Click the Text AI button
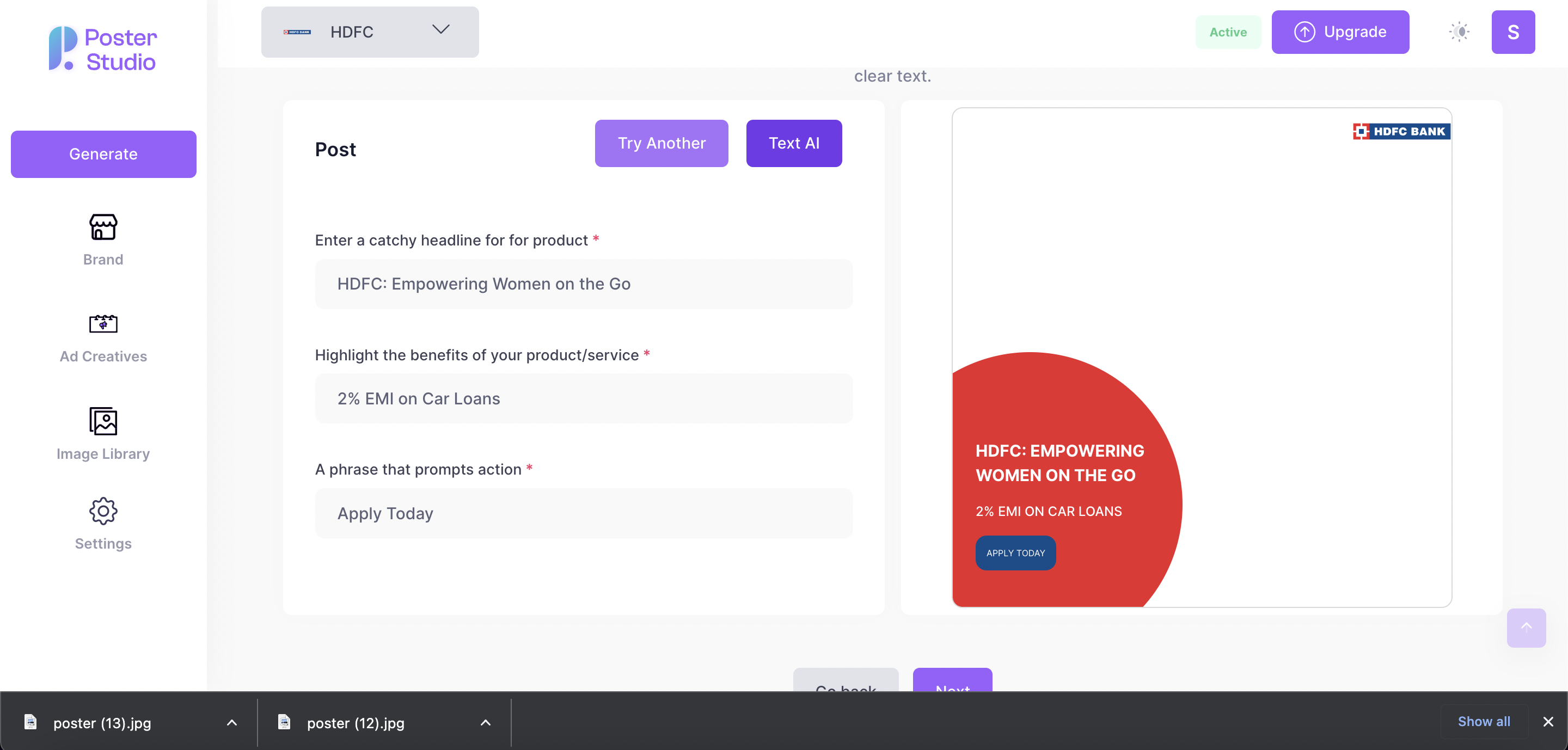The height and width of the screenshot is (750, 1568). tap(793, 144)
